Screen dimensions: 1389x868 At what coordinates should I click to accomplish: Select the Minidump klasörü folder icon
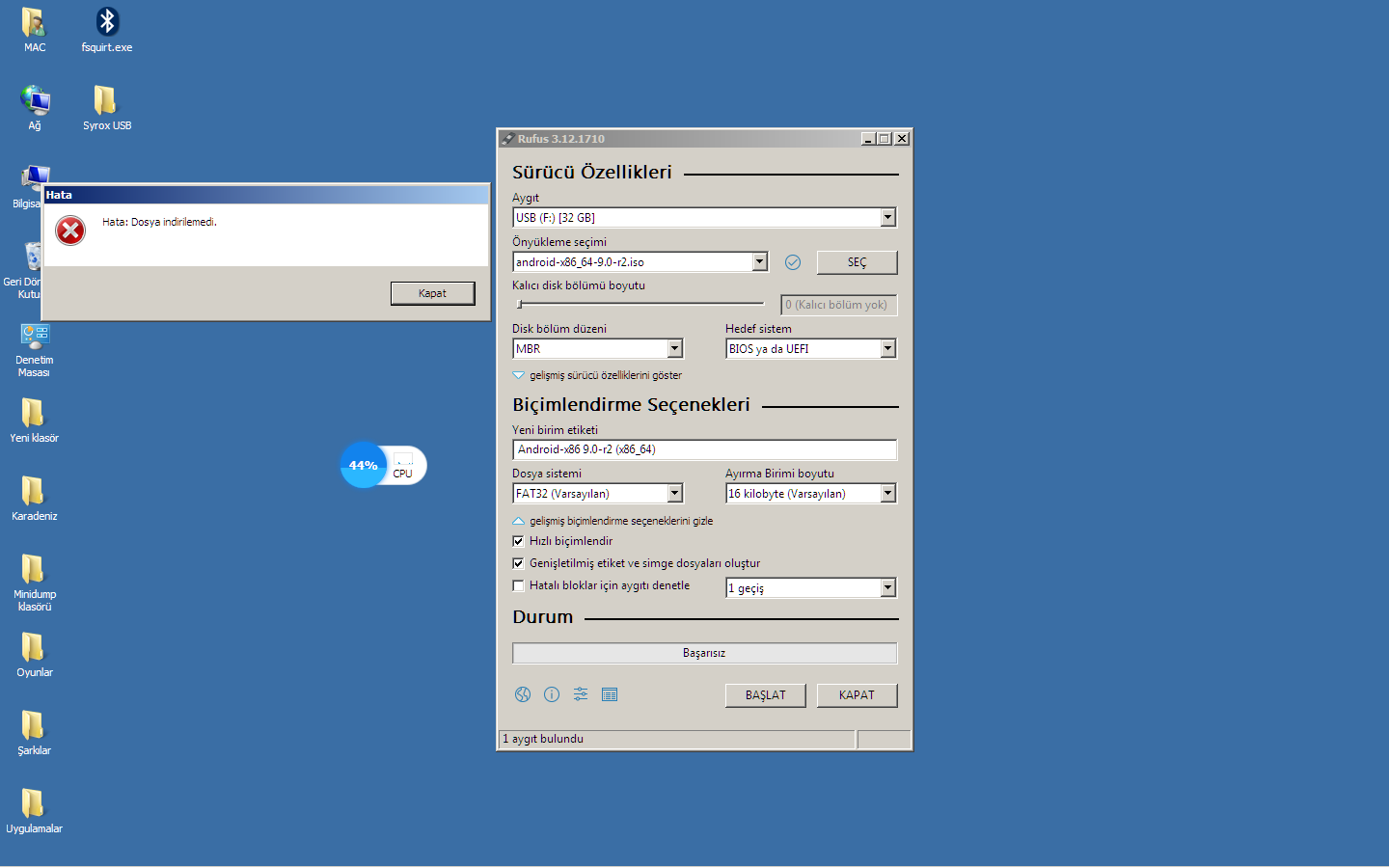[x=35, y=583]
